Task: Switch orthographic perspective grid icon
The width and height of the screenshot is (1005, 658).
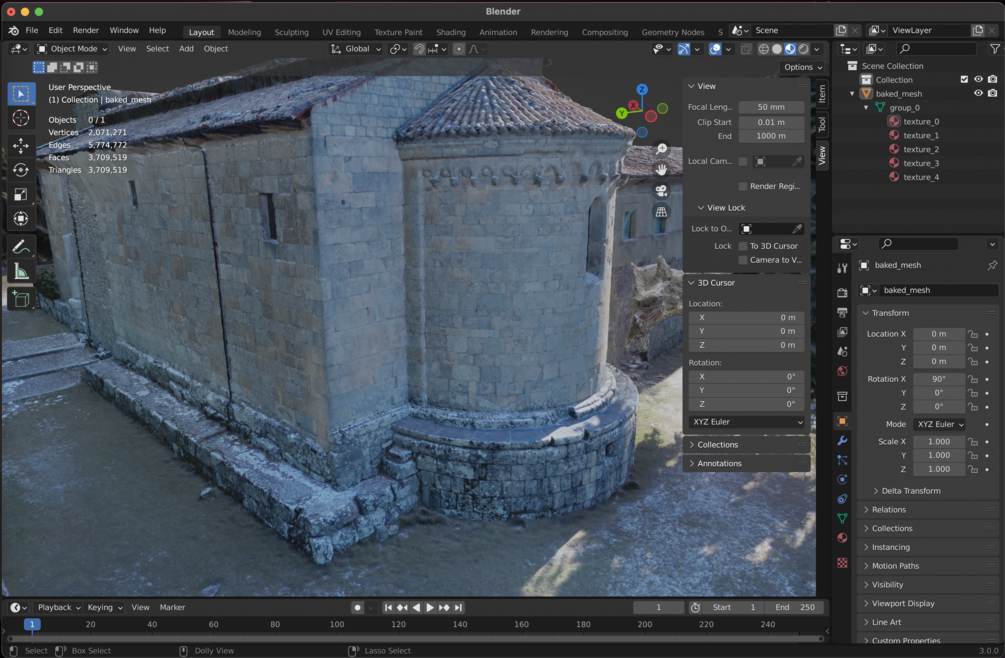Action: [661, 212]
